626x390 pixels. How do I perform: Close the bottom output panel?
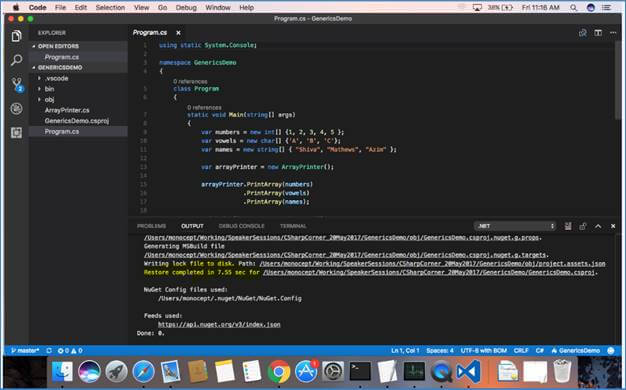point(613,226)
